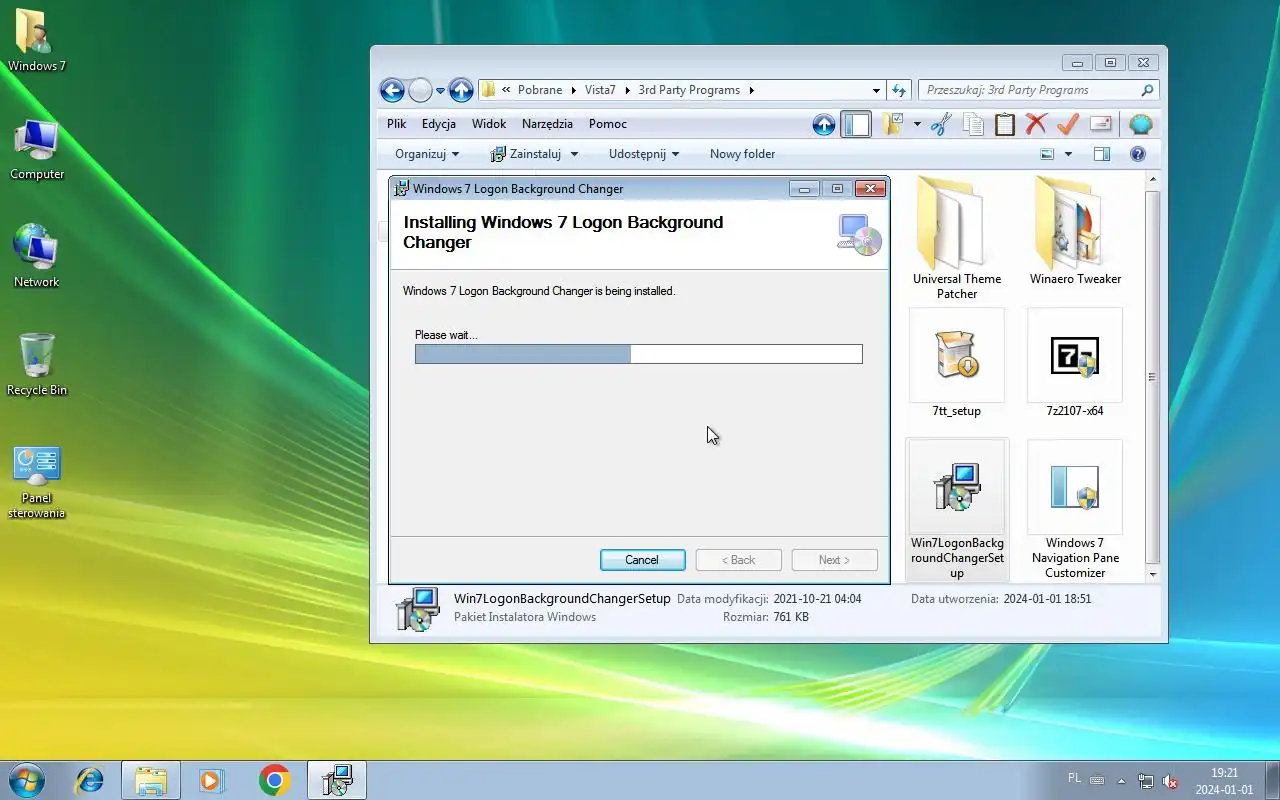Expand the Udostępnij dropdown
This screenshot has width=1280, height=800.
(644, 154)
